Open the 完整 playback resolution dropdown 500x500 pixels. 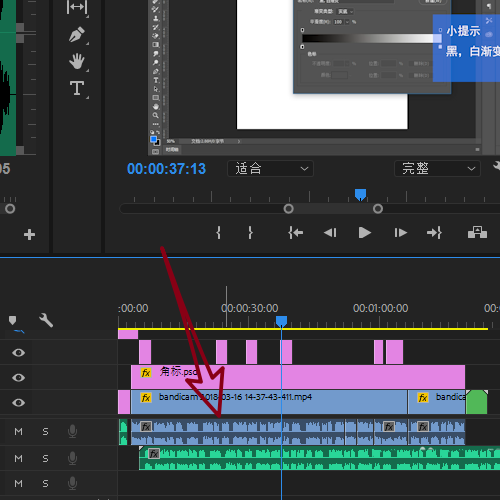click(x=437, y=168)
